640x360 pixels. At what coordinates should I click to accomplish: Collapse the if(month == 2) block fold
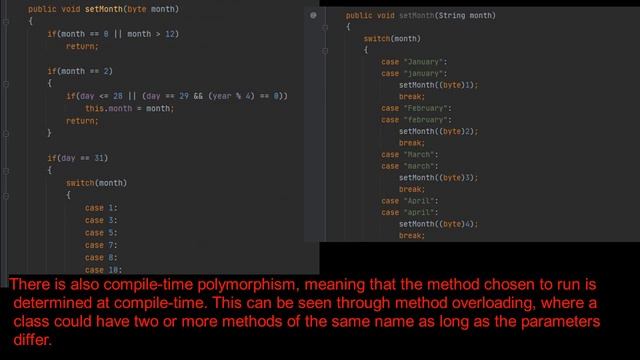[x=6, y=84]
